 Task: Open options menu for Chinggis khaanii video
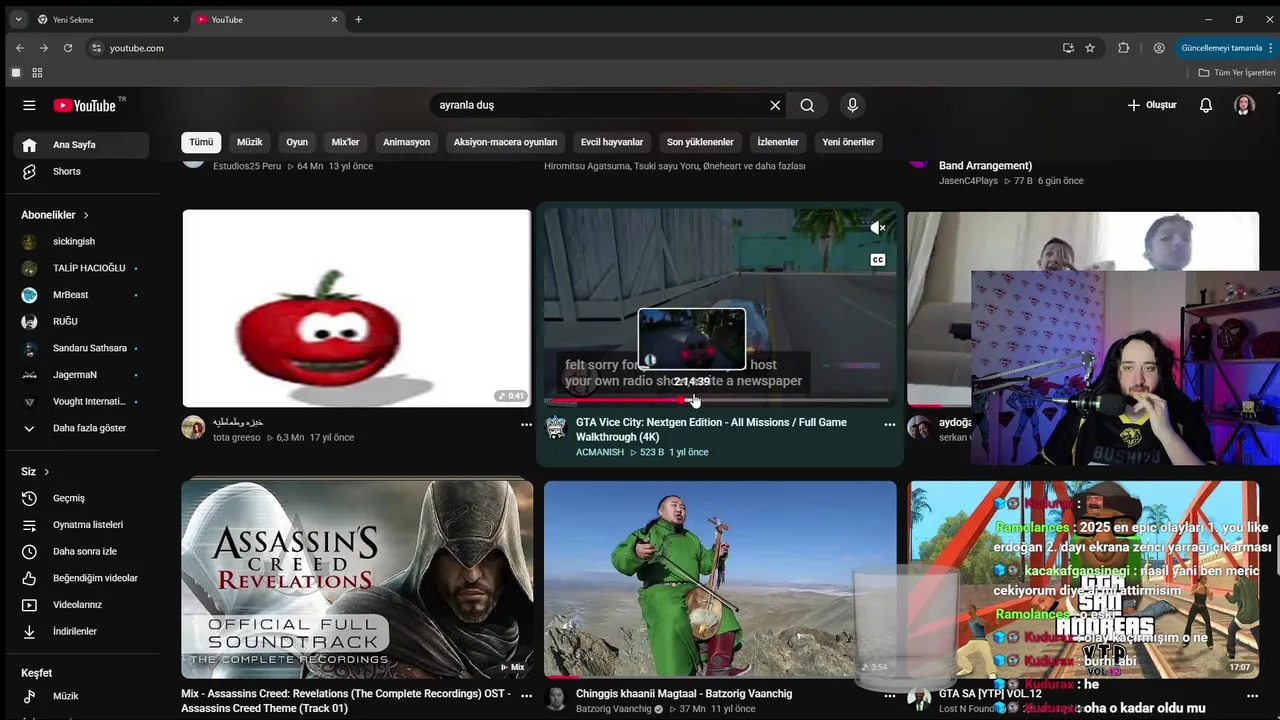[x=889, y=696]
